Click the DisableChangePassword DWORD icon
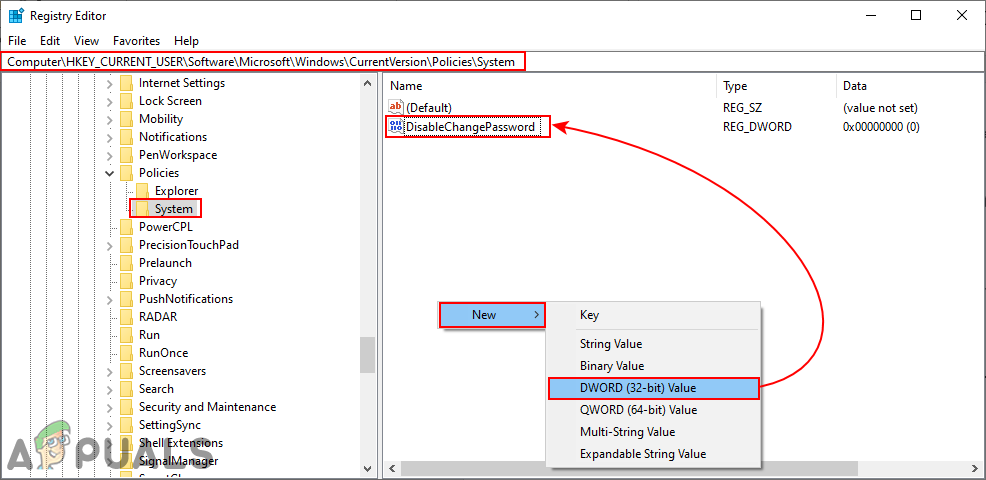Viewport: 986px width, 480px height. (396, 127)
